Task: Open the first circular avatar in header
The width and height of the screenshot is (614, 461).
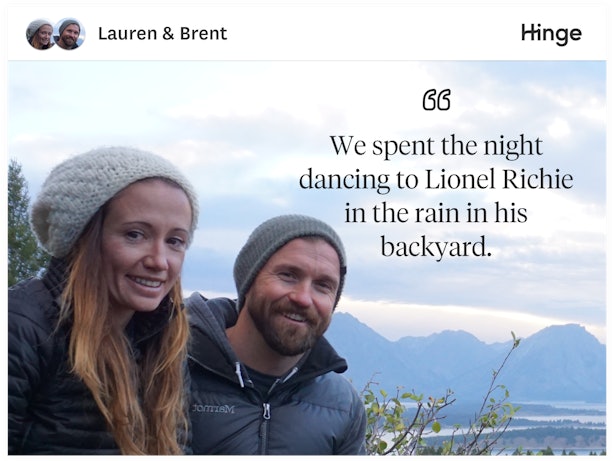Action: 40,34
